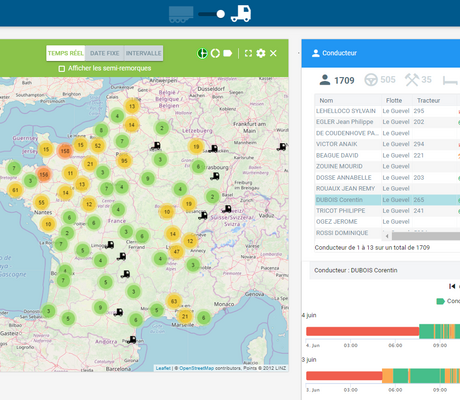460x400 pixels.
Task: Select driver ROUAUX JEAN REMY row
Action: pos(387,189)
